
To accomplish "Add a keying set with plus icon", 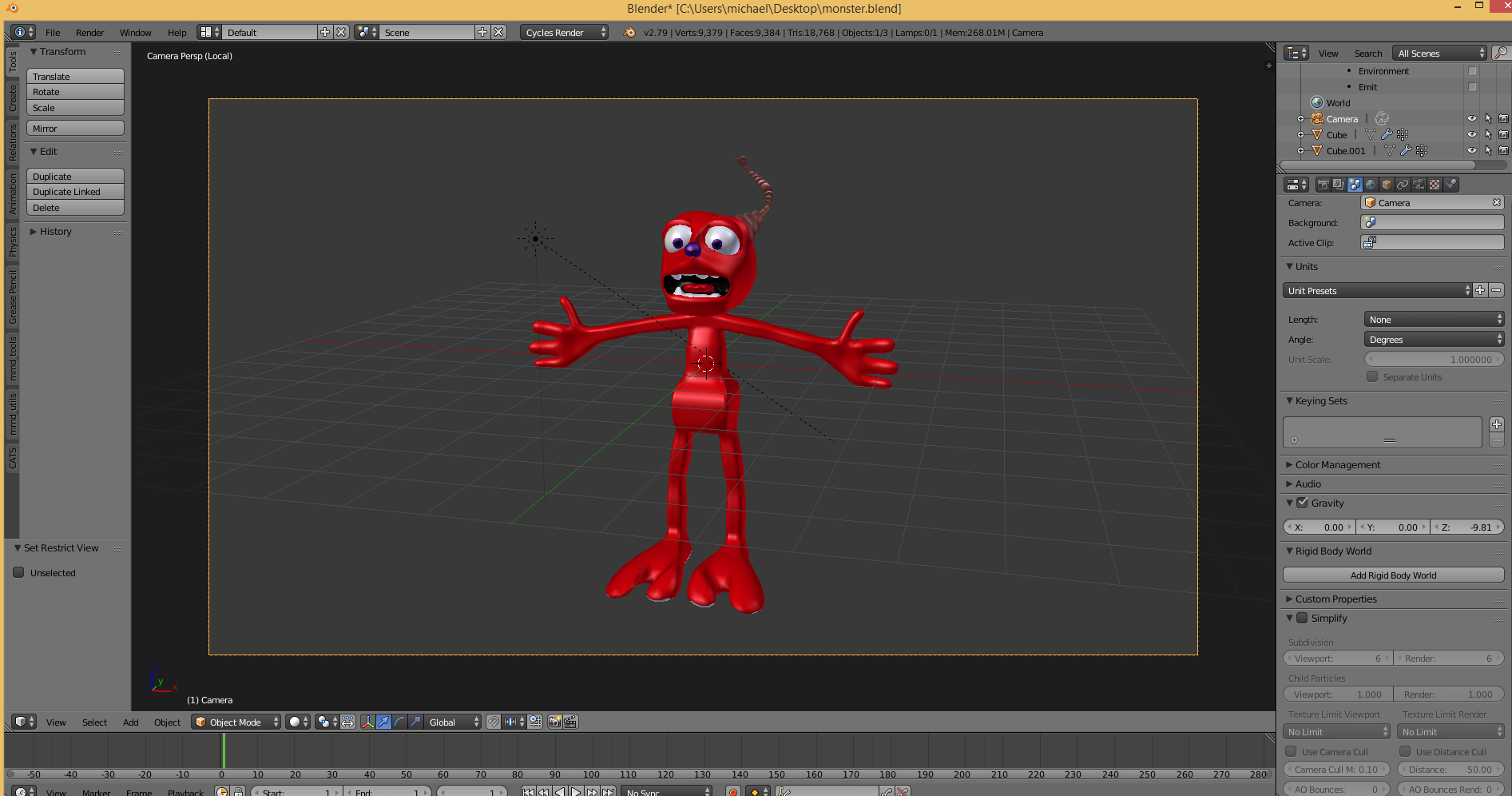I will pos(1497,424).
